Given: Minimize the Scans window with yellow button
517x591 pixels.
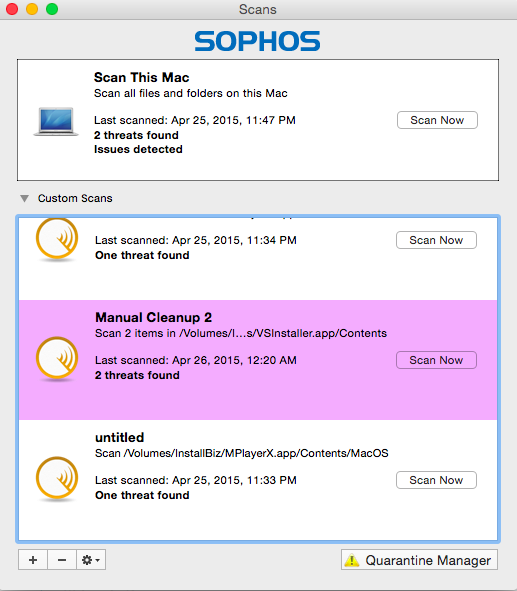Looking at the screenshot, I should pyautogui.click(x=32, y=9).
